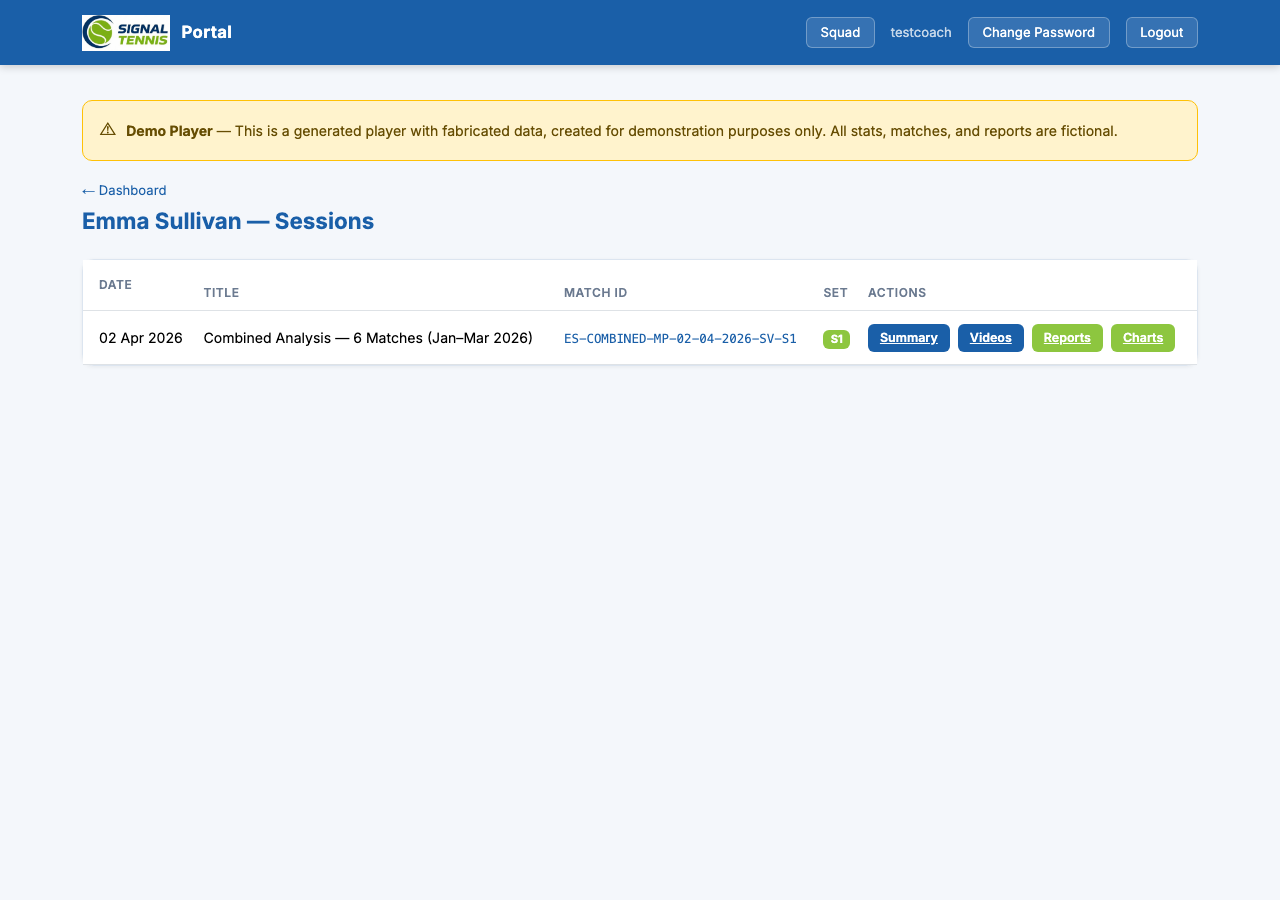1280x900 pixels.
Task: Click the testcoach username
Action: (x=920, y=32)
